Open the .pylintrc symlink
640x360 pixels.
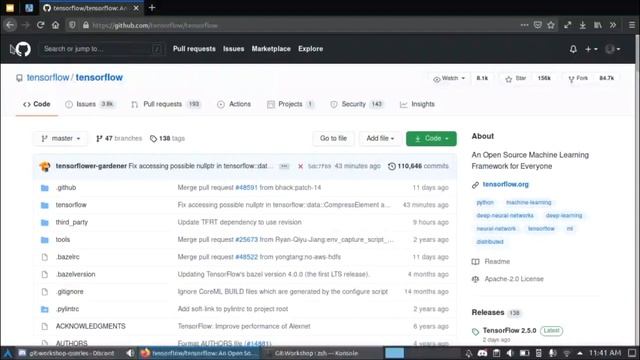tap(67, 309)
